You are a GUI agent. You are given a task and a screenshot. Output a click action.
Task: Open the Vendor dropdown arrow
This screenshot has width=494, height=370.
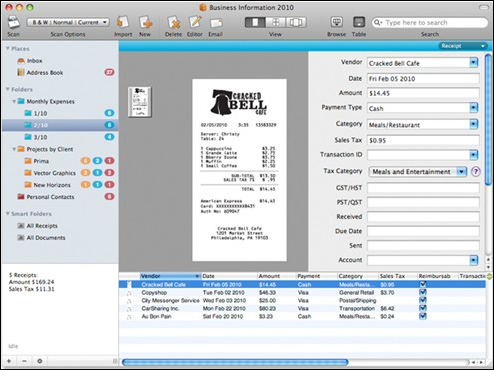coord(474,63)
